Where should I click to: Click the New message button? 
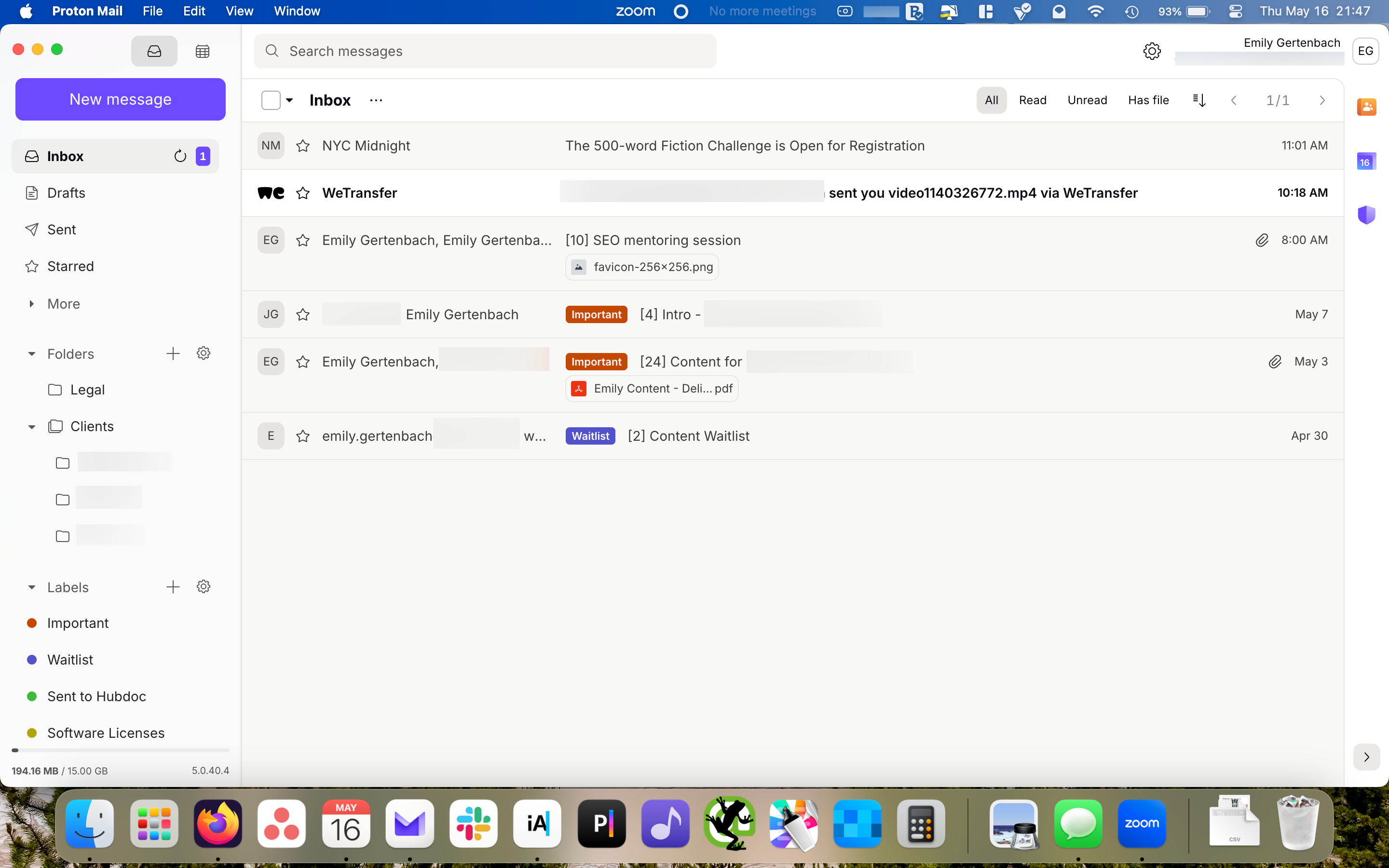pyautogui.click(x=120, y=99)
